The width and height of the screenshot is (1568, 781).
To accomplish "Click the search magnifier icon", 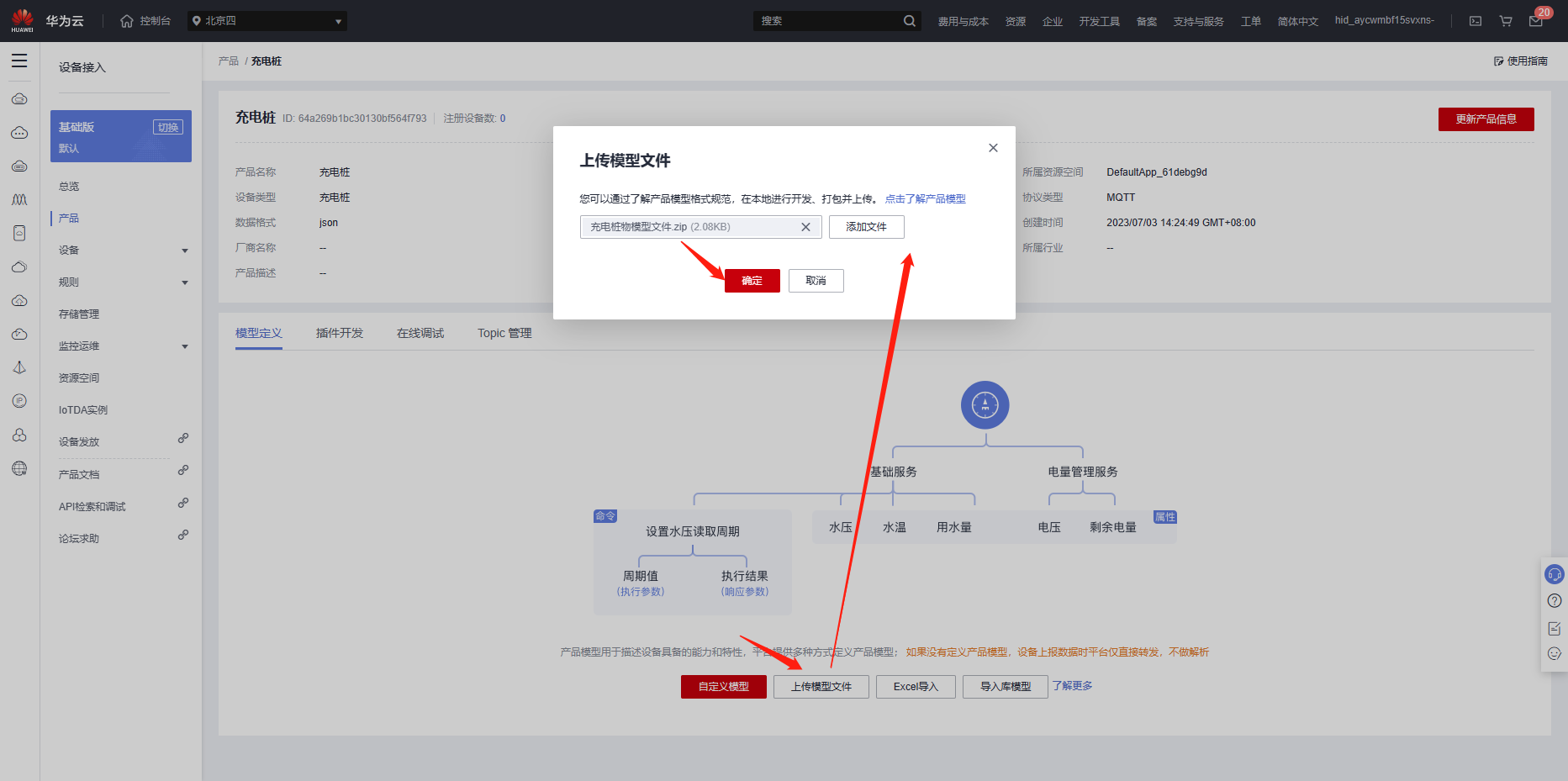I will [910, 21].
